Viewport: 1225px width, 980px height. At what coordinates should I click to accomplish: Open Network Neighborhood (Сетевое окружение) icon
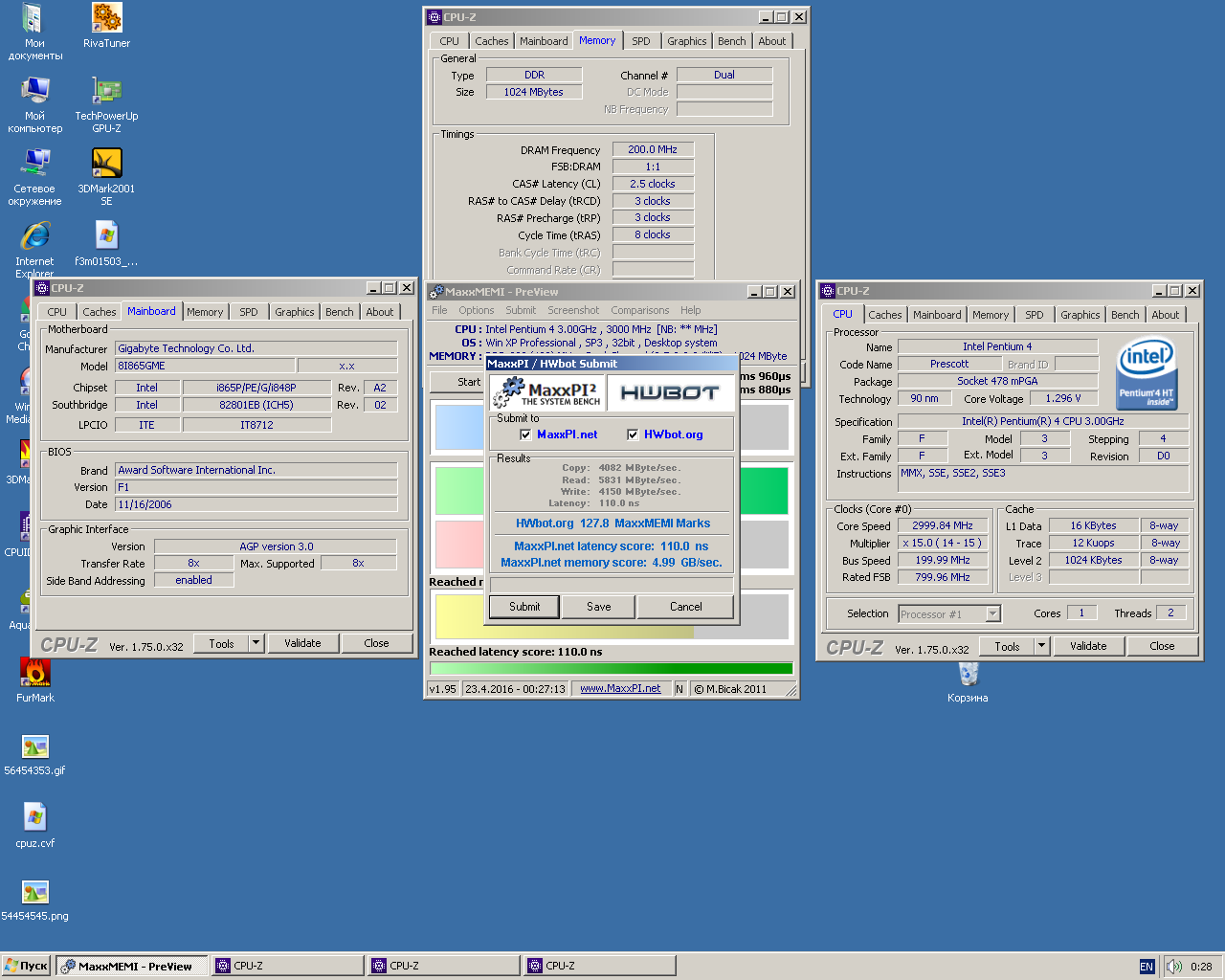click(x=35, y=177)
